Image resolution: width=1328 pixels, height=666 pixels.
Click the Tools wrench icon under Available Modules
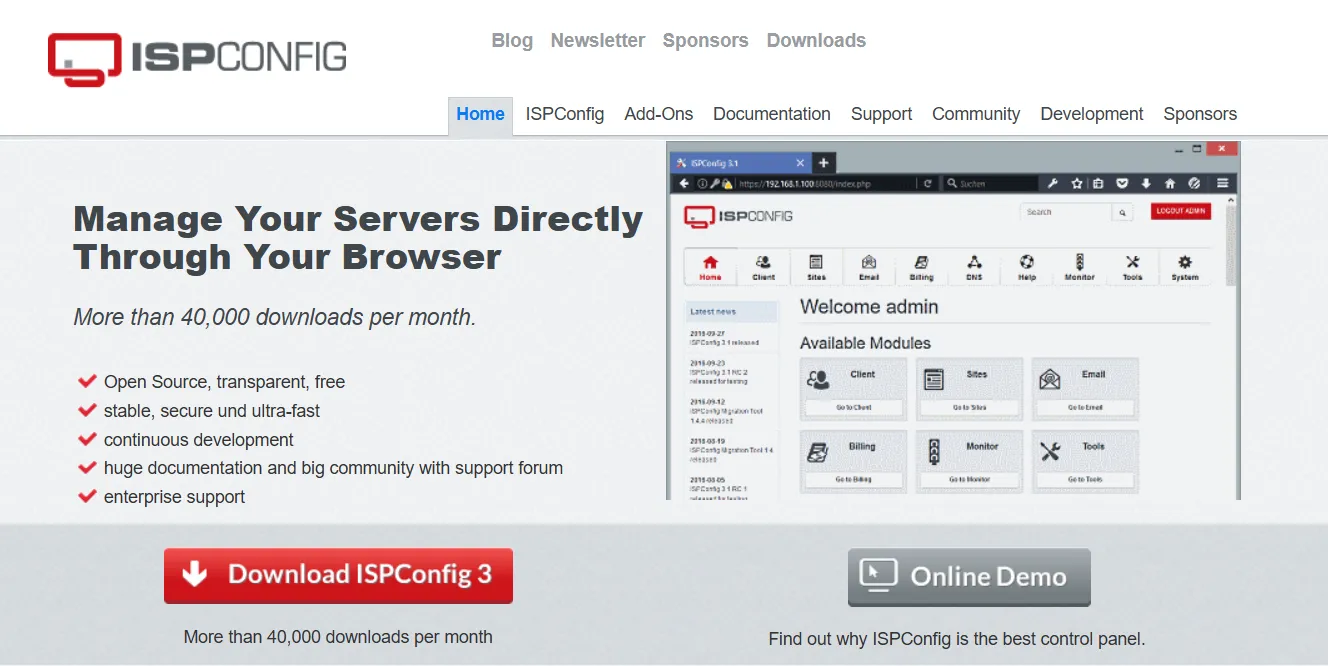pos(1049,451)
